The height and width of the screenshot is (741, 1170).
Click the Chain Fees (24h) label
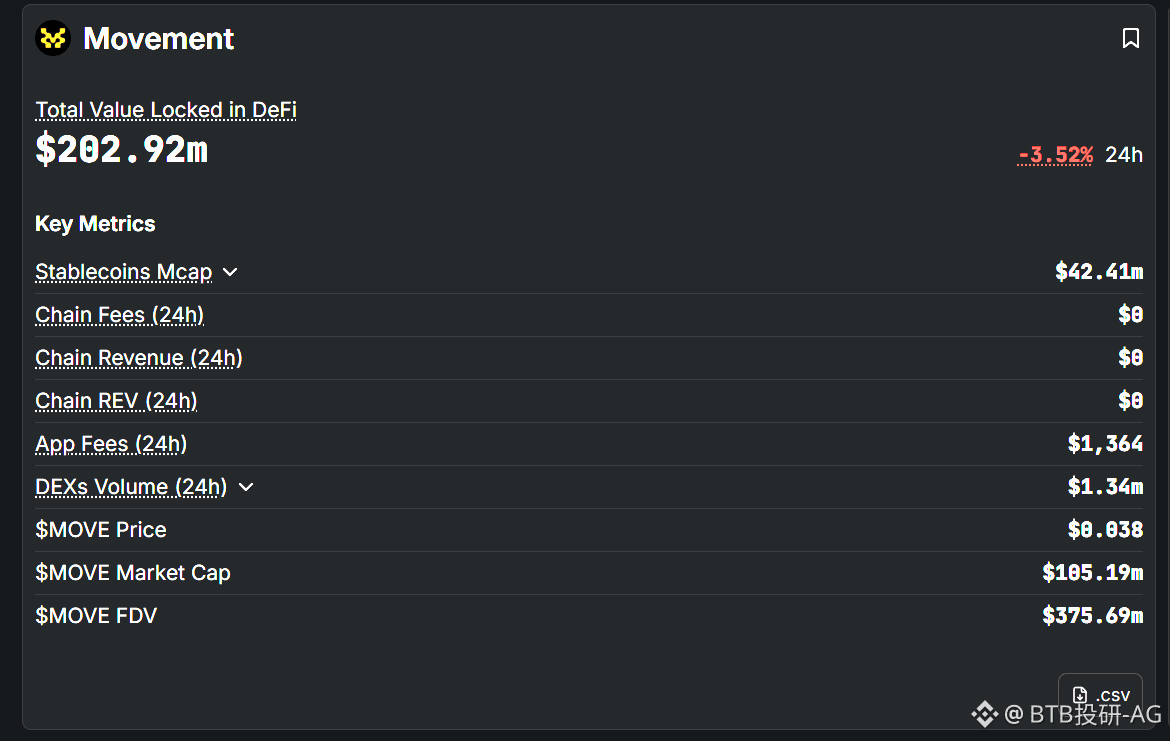pos(119,315)
